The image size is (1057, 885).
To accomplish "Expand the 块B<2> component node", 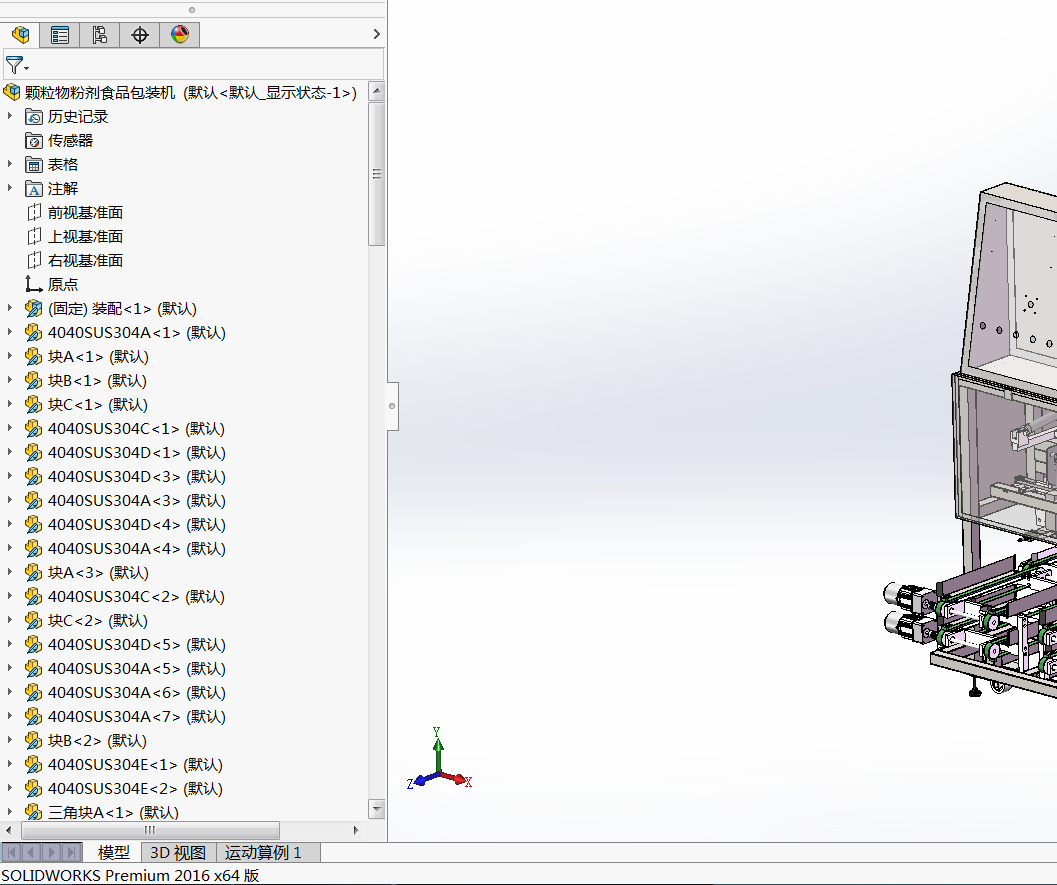I will (9, 740).
